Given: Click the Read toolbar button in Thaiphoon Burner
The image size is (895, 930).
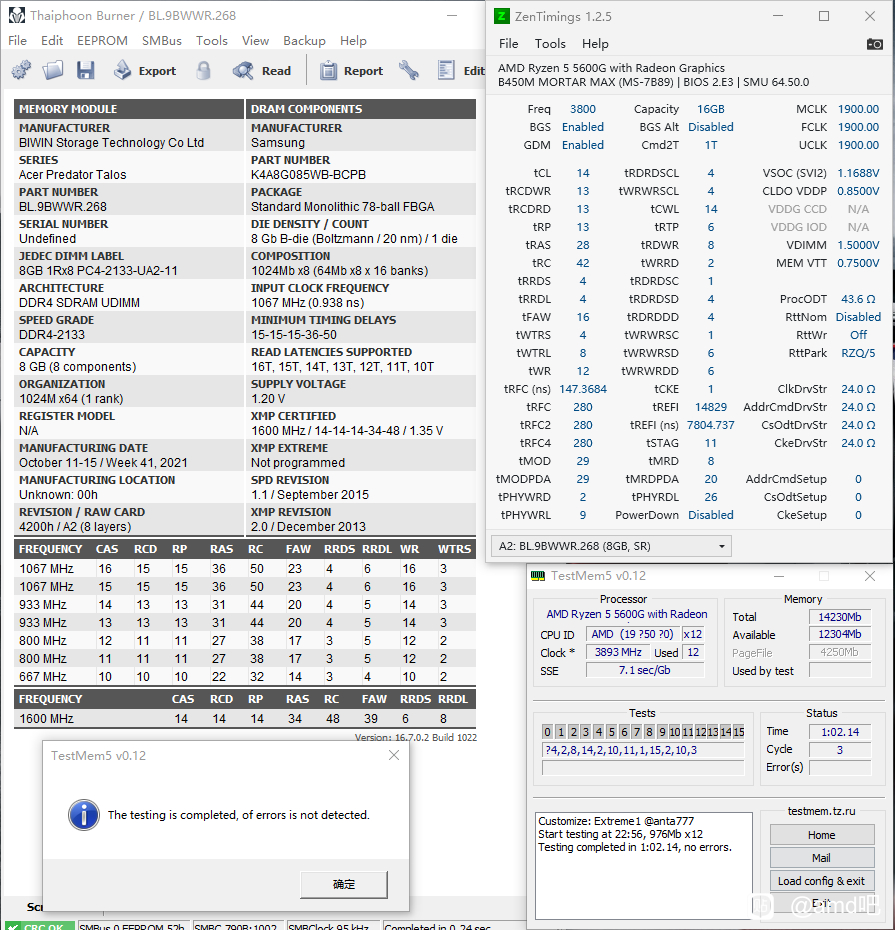Looking at the screenshot, I should (x=262, y=71).
